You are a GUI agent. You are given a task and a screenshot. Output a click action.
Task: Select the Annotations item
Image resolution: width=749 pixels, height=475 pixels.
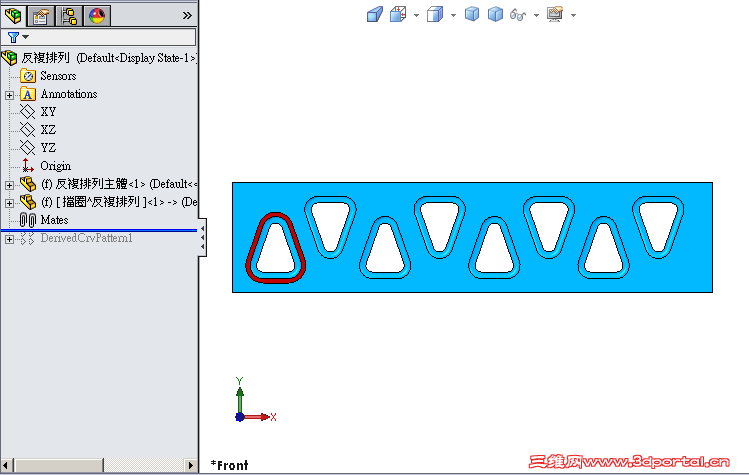(69, 94)
